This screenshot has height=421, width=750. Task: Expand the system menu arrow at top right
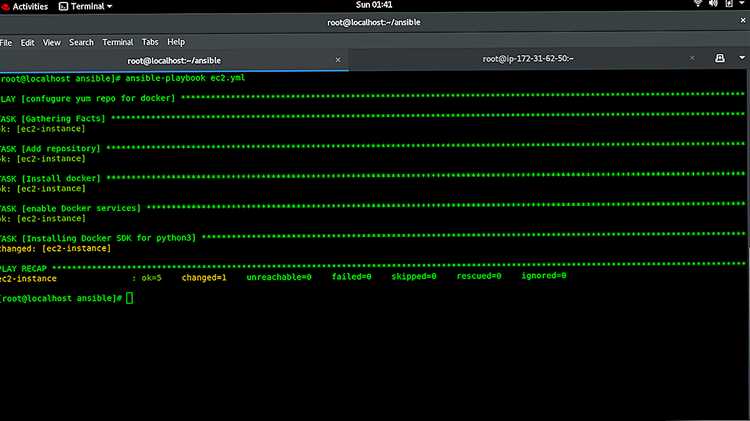(742, 3)
